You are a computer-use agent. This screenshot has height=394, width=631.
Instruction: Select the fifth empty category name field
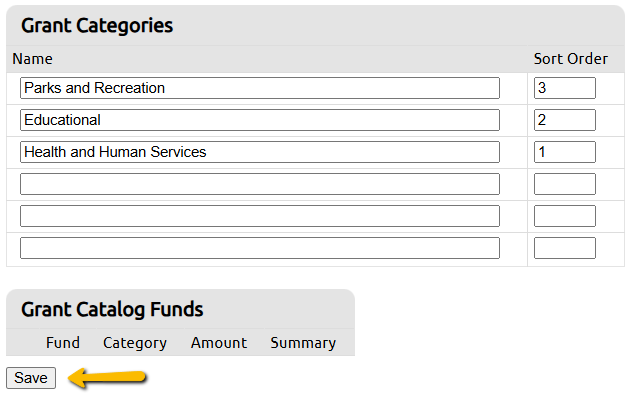coord(260,216)
